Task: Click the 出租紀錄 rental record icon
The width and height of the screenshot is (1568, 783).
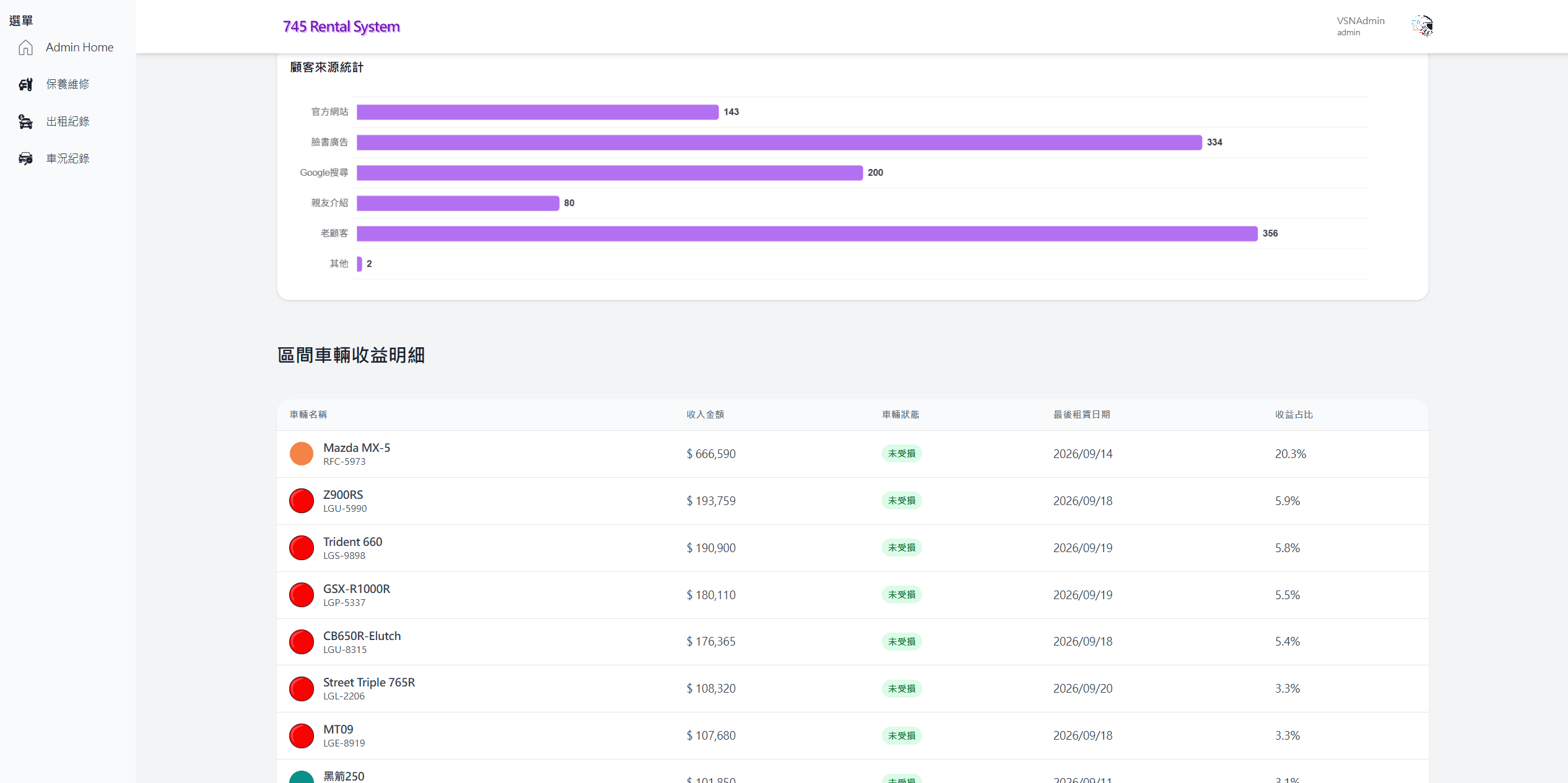Action: click(x=25, y=121)
